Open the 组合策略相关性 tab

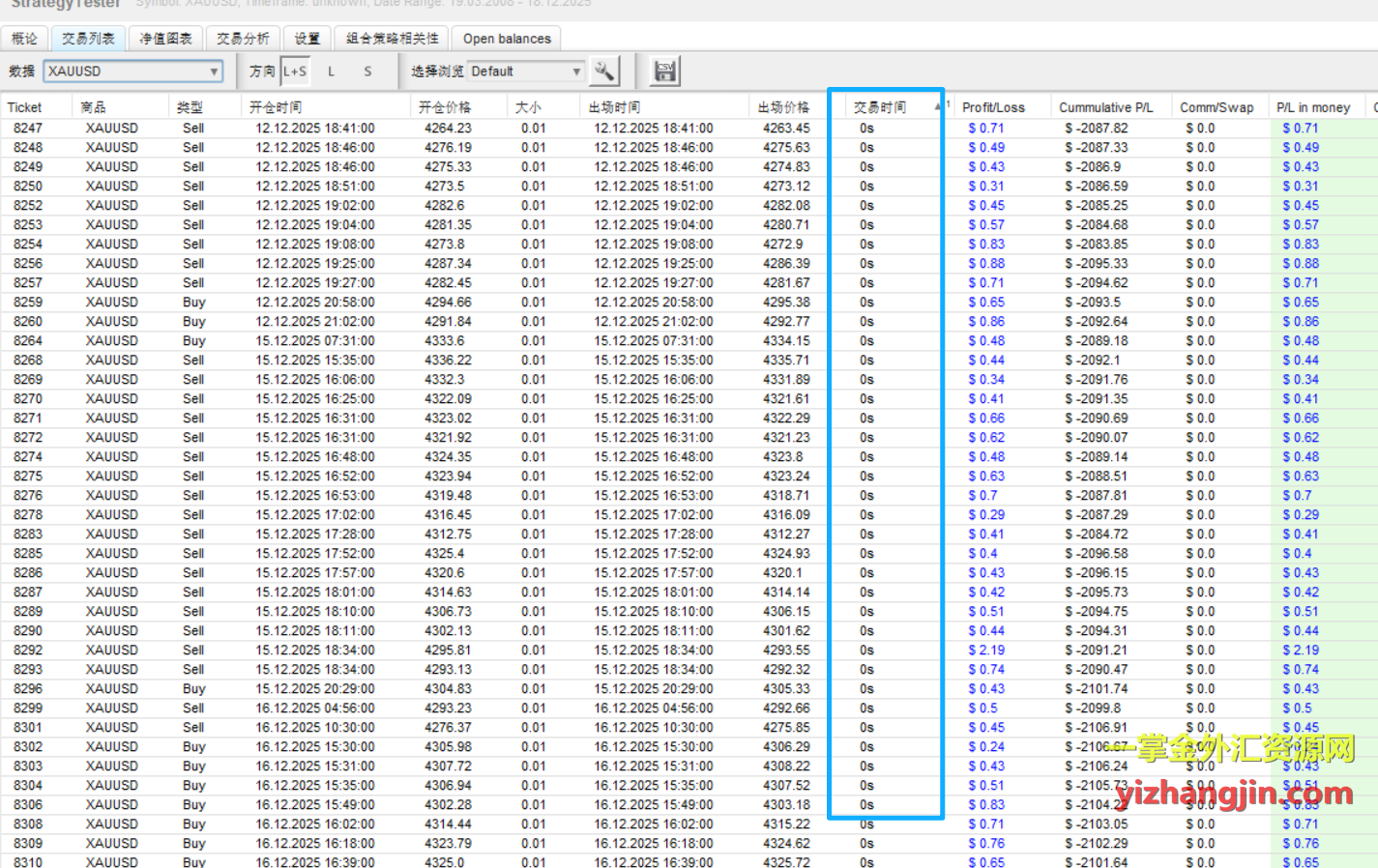tap(392, 39)
